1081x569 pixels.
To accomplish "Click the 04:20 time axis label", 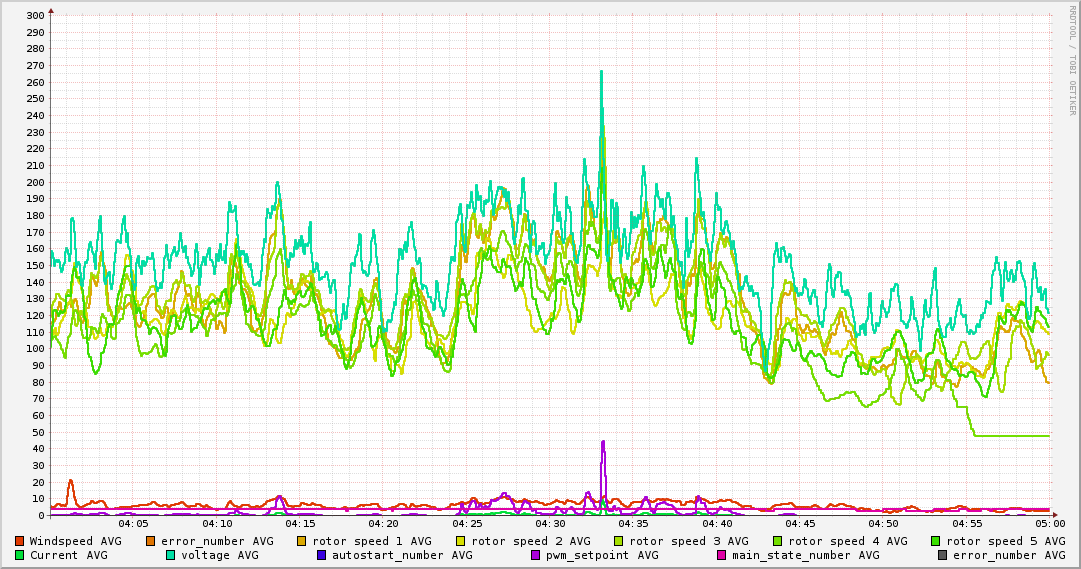I will coord(383,524).
